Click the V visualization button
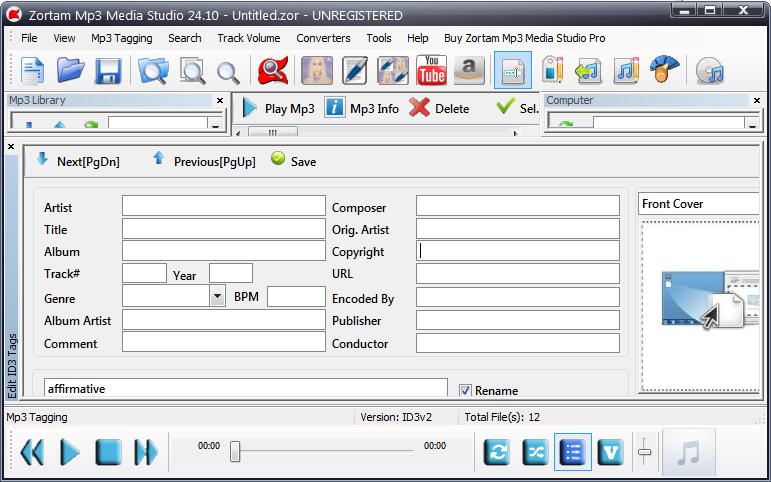The width and height of the screenshot is (771, 482). (610, 452)
